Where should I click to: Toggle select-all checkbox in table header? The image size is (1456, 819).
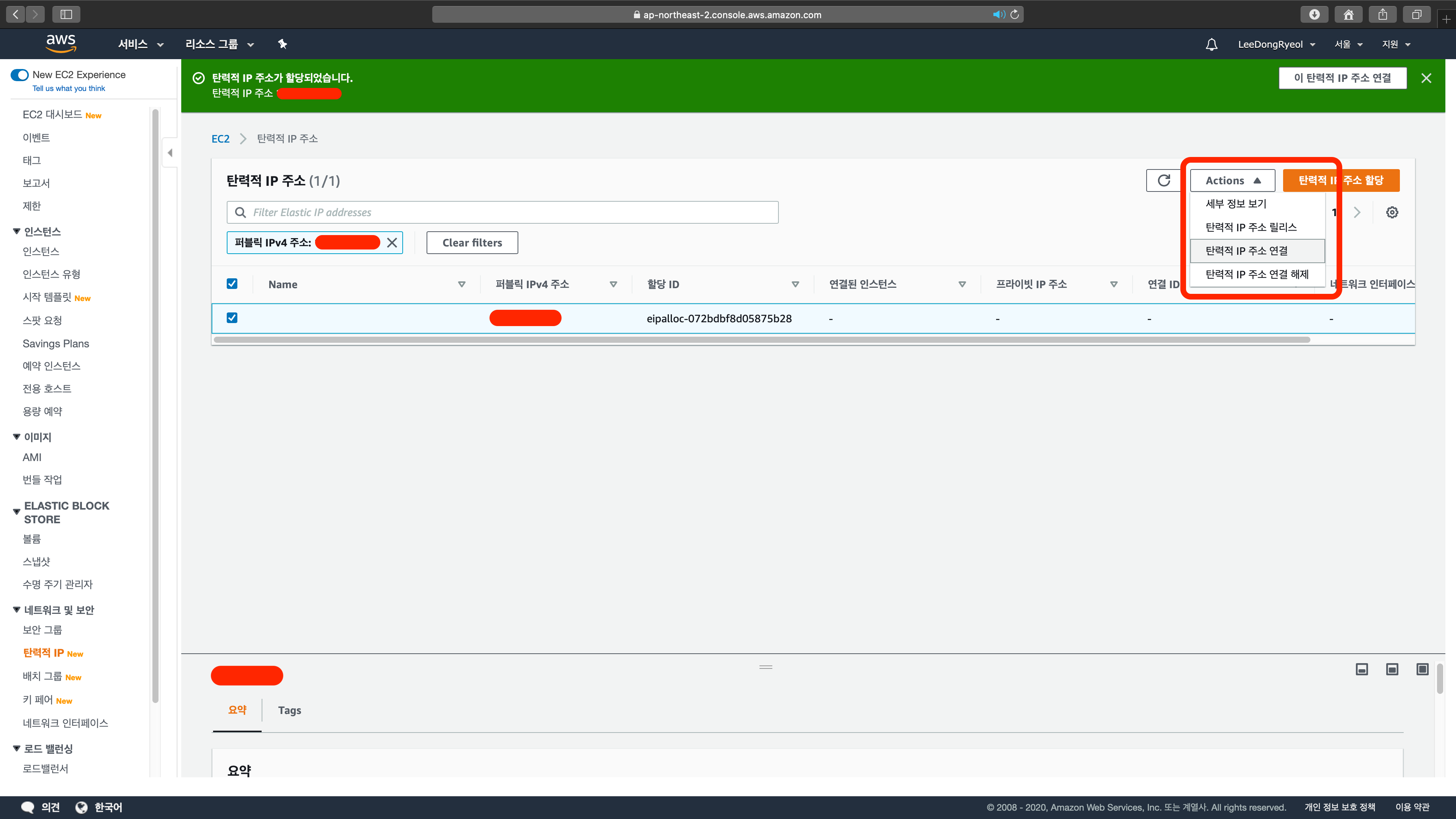232,284
